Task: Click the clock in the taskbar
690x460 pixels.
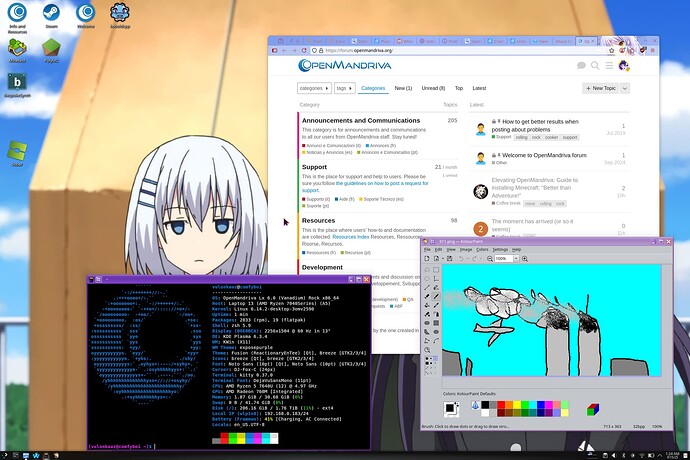Action: (x=672, y=455)
